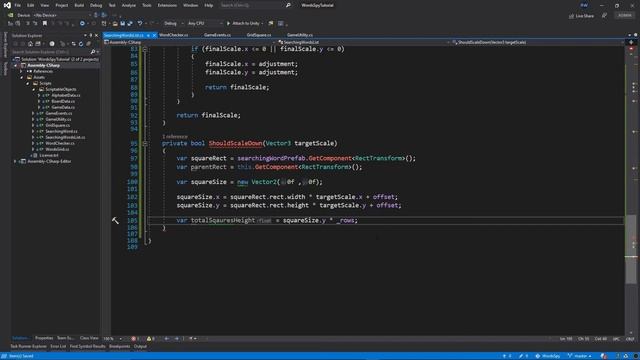This screenshot has width=640, height=360.
Task: Select BoardData.cs in Solution Explorer
Action: 63,101
